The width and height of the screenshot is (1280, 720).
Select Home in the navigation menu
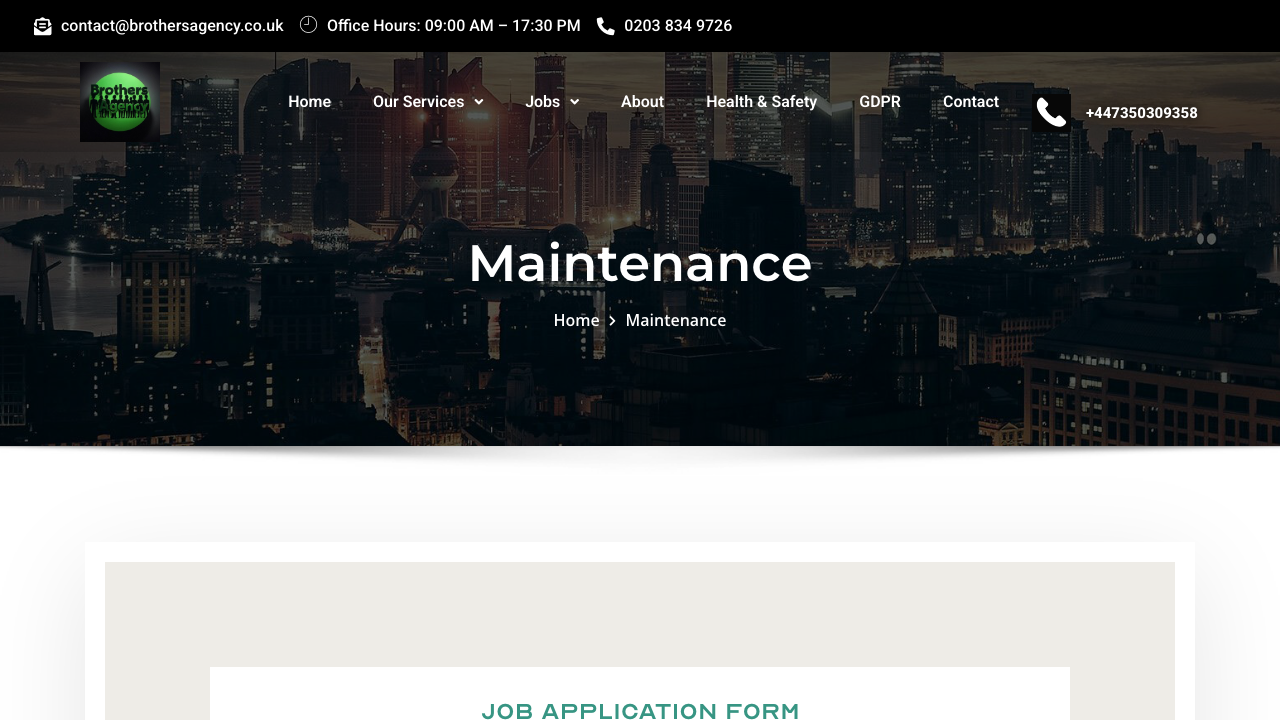tap(309, 101)
